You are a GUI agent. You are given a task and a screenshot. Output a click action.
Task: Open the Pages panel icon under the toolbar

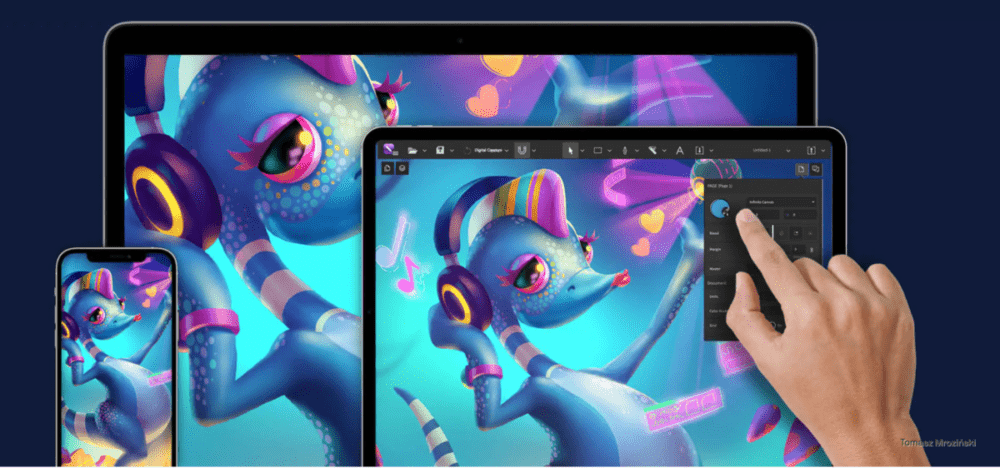387,168
